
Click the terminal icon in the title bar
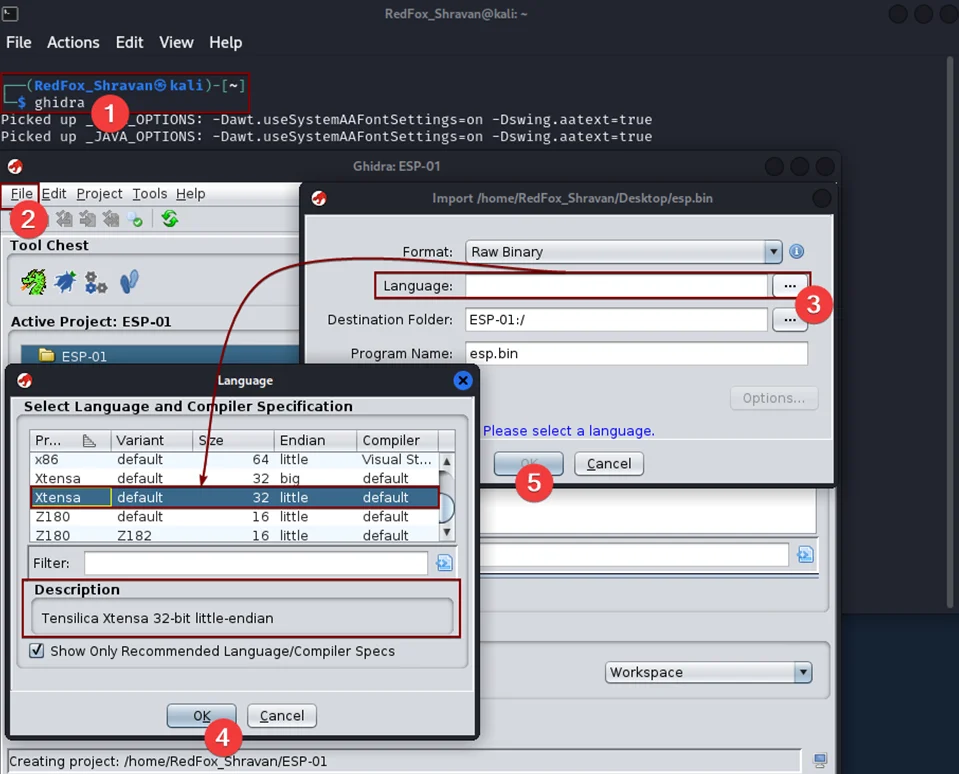10,13
